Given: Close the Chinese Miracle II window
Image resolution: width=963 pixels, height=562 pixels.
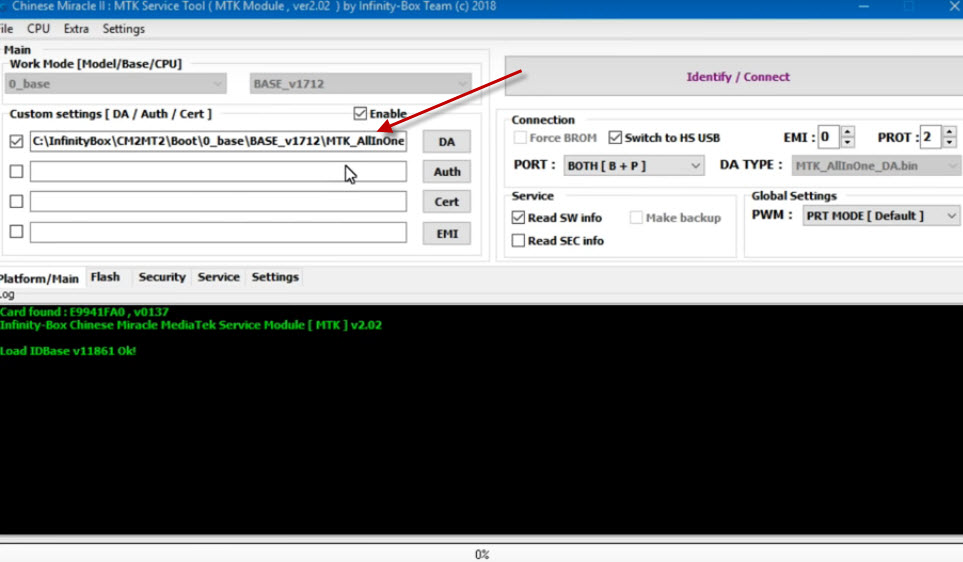Looking at the screenshot, I should (955, 7).
